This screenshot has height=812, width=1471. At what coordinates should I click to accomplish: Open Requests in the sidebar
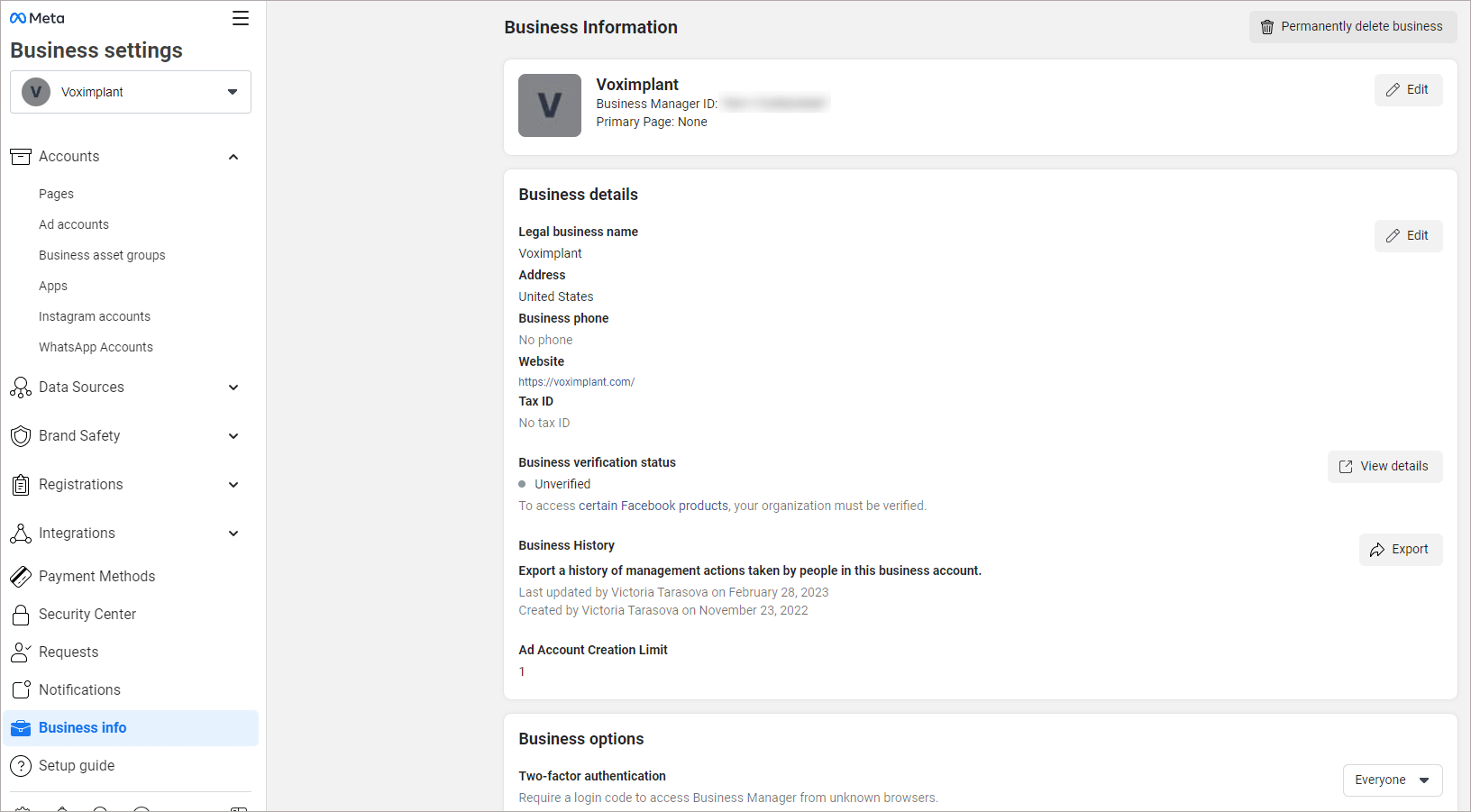(x=131, y=652)
